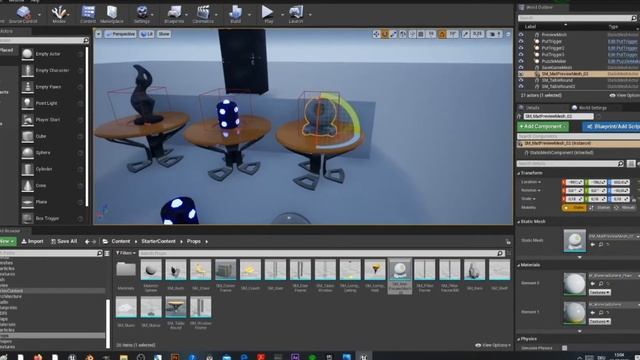The image size is (640, 360).
Task: Click the Build toolbar icon
Action: click(x=236, y=14)
